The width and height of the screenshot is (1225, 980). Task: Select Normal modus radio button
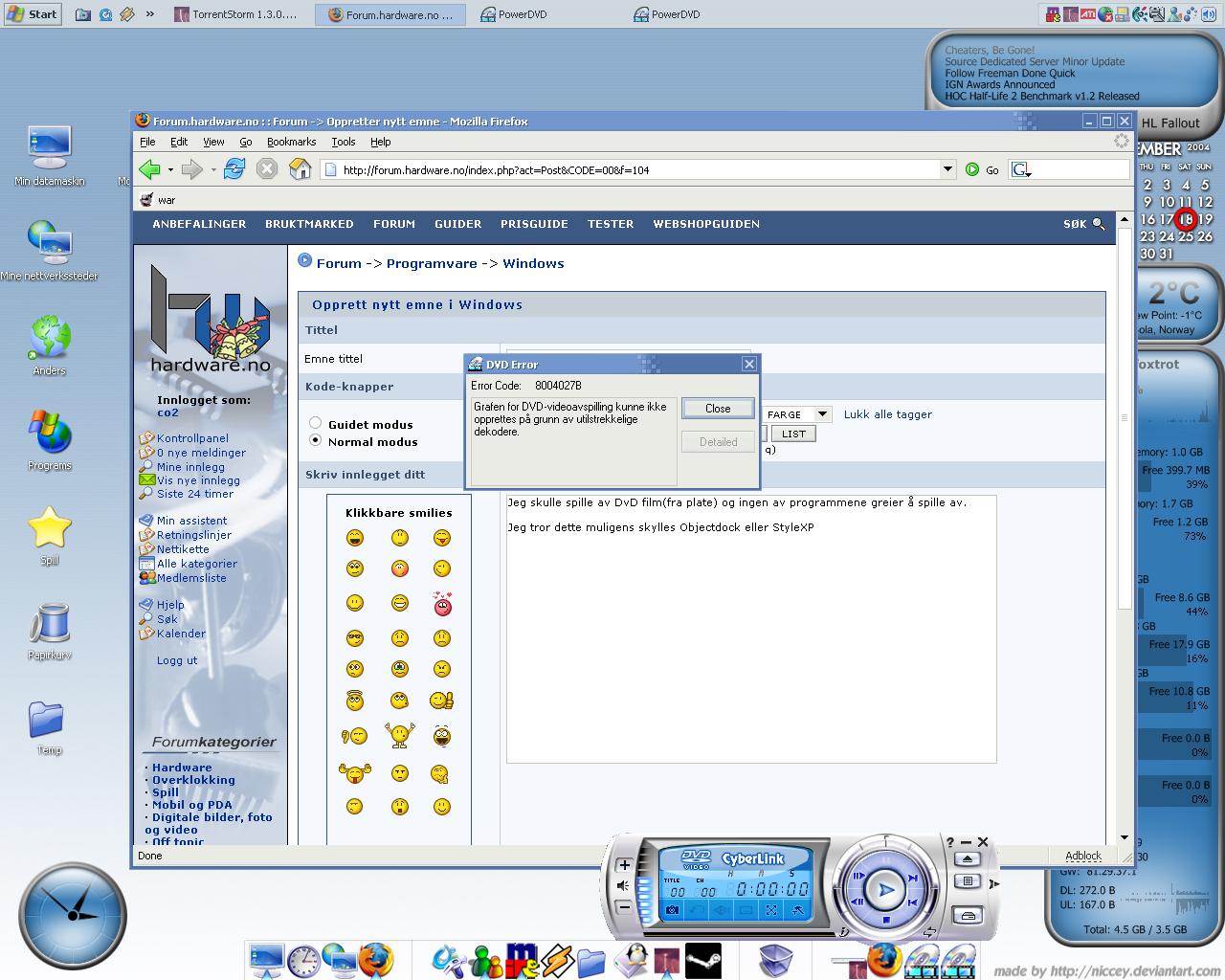(x=315, y=440)
